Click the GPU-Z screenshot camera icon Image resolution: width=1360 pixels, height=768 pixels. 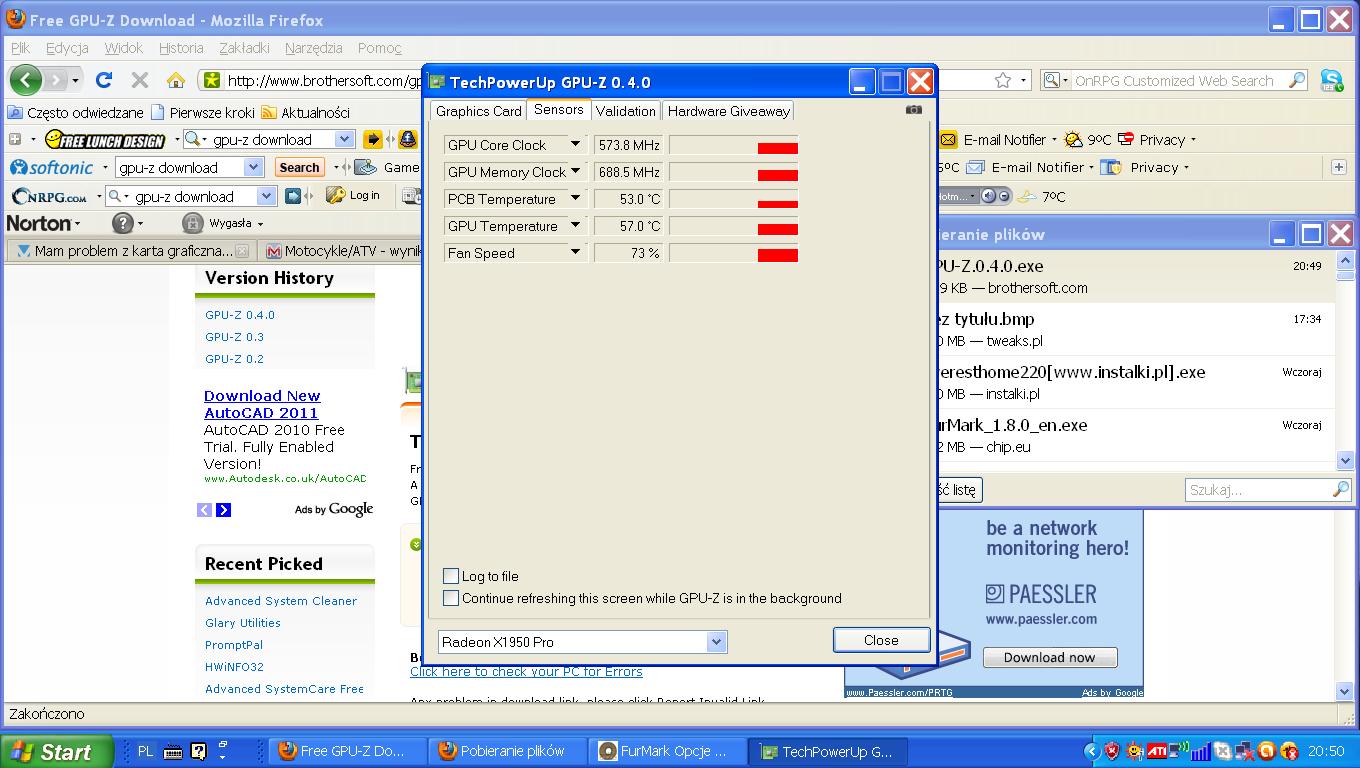click(913, 110)
